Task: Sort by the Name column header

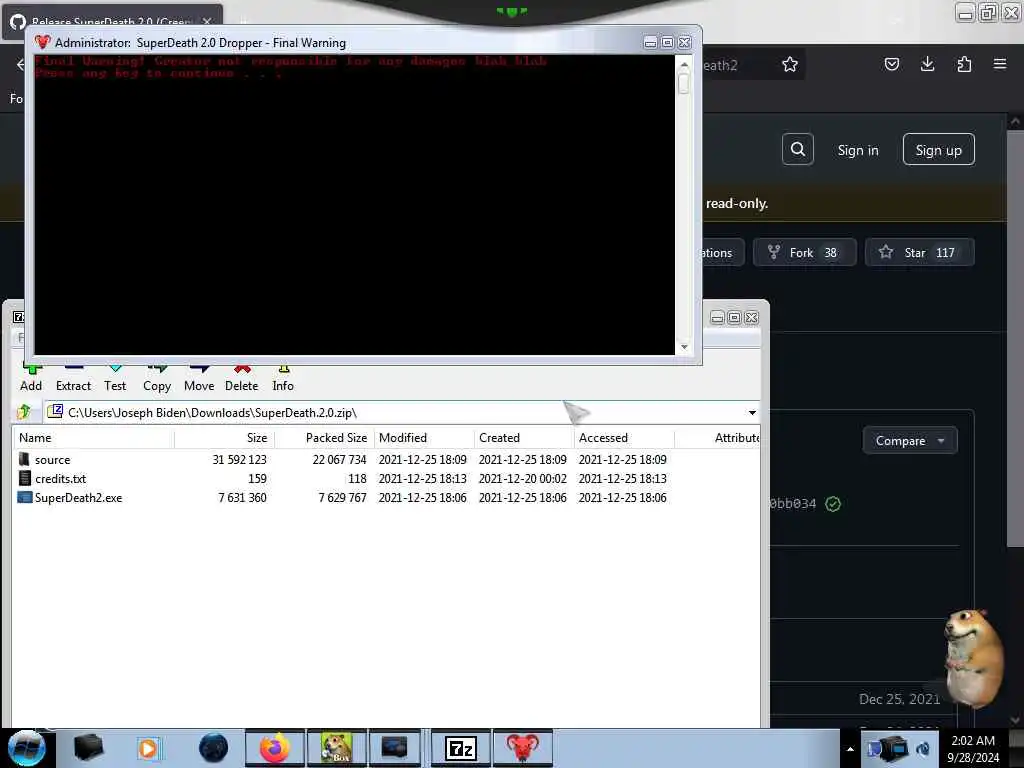Action: click(x=93, y=438)
